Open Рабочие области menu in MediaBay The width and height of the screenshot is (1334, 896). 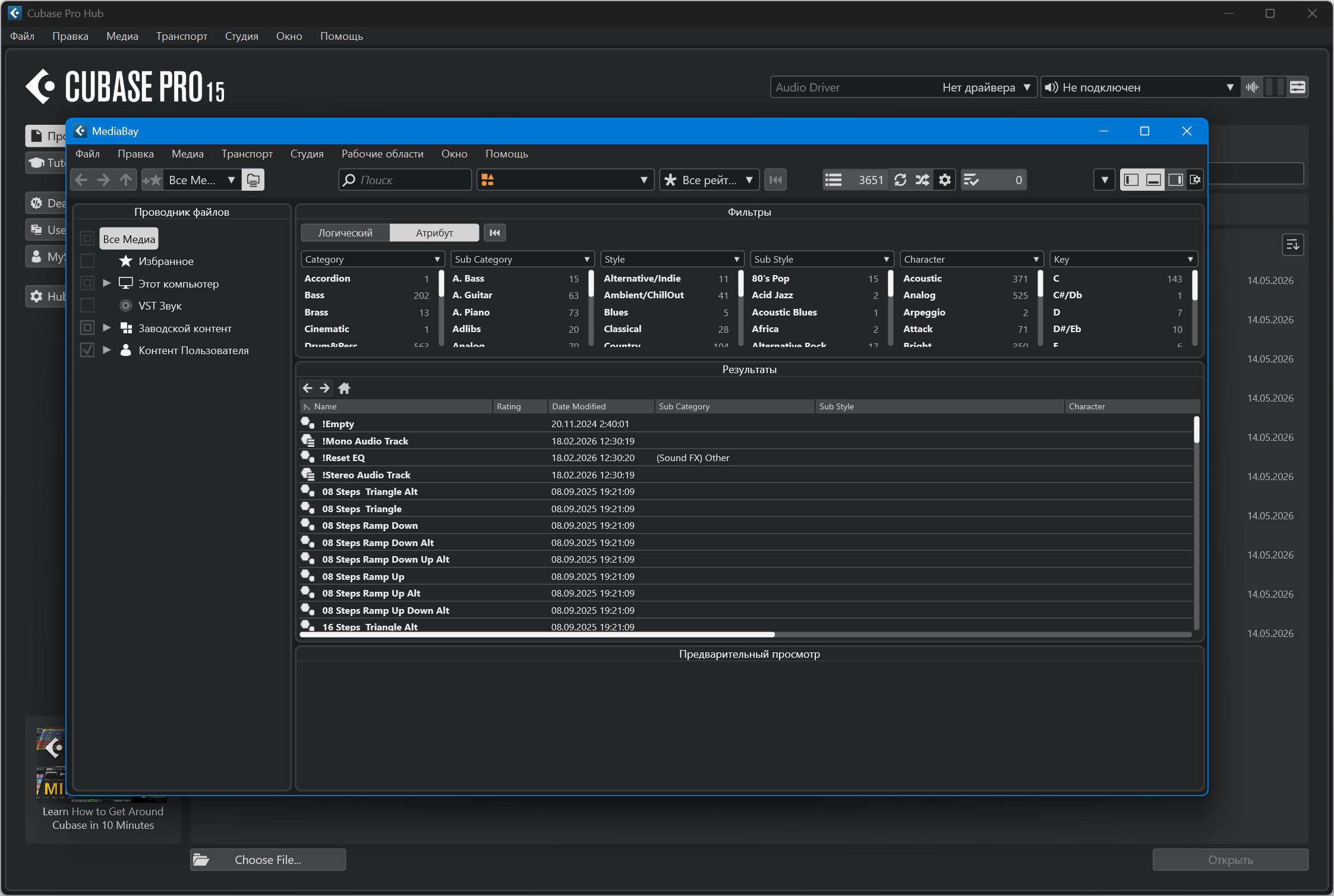(x=382, y=154)
